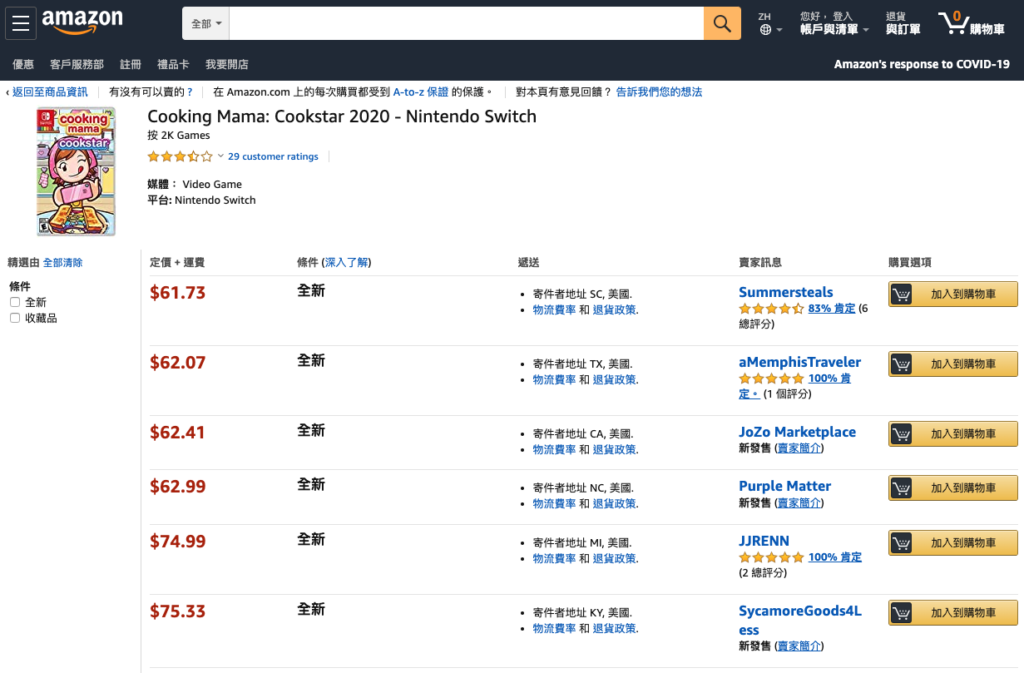This screenshot has height=673, width=1024.
Task: Open 物流費率 link for the $61.73 offer
Action: [x=554, y=309]
